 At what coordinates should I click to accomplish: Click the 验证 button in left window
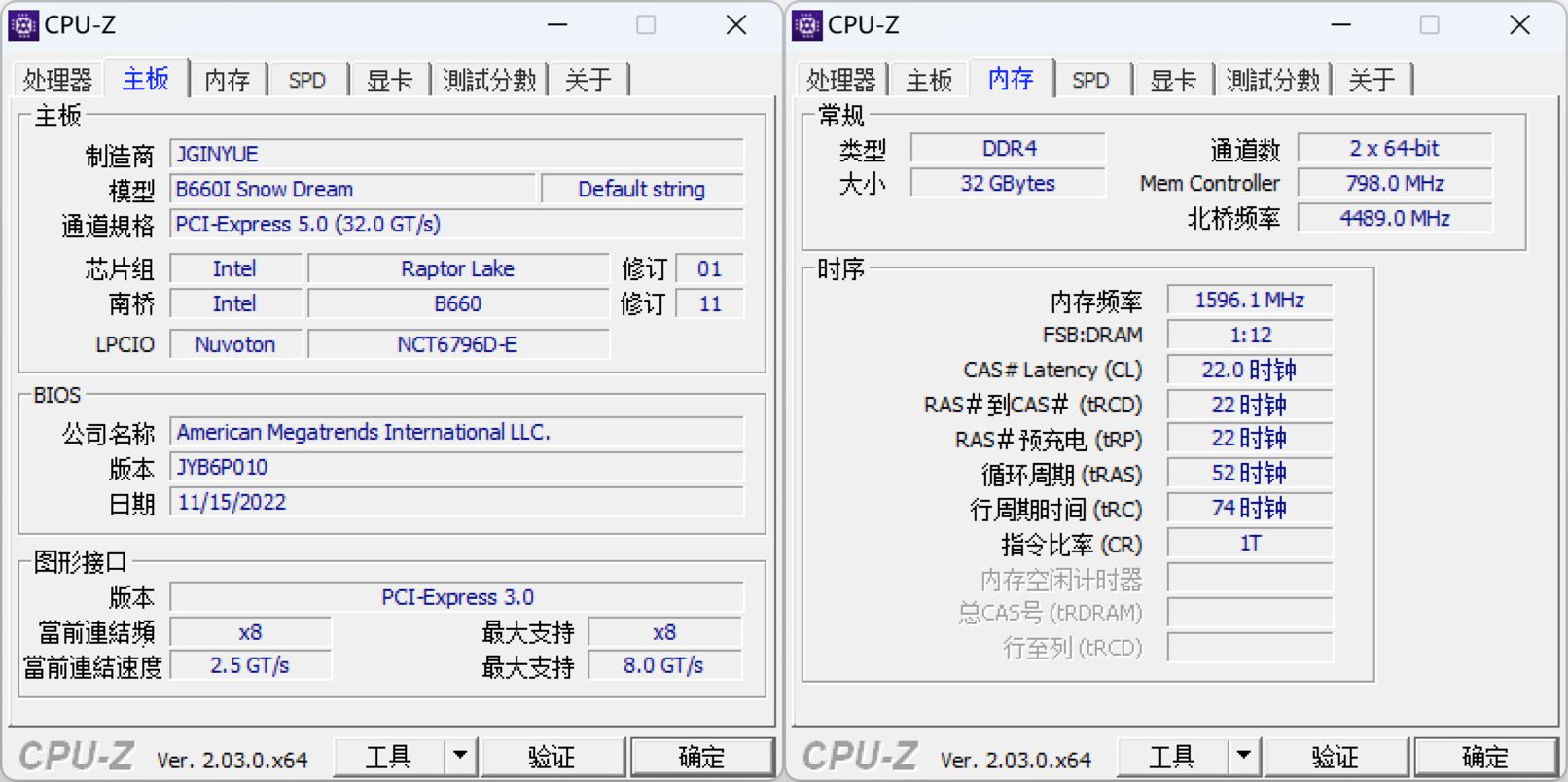(552, 756)
